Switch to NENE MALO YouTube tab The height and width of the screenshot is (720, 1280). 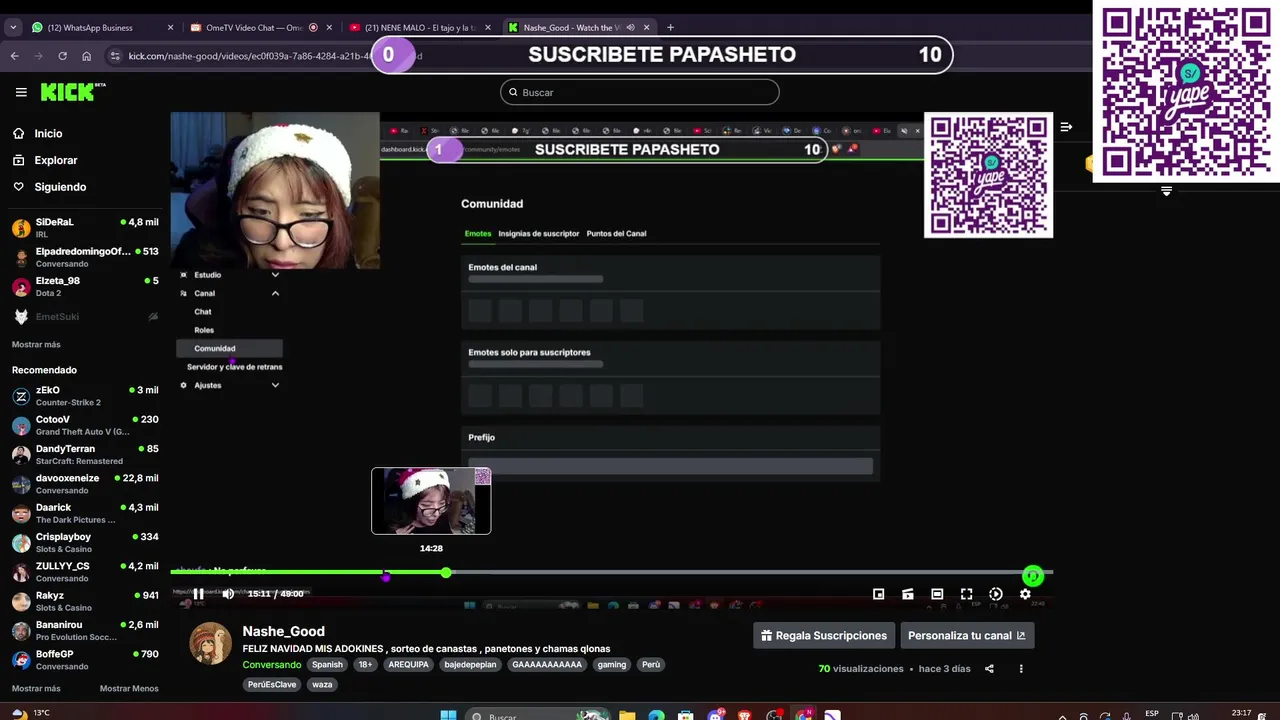coord(420,27)
